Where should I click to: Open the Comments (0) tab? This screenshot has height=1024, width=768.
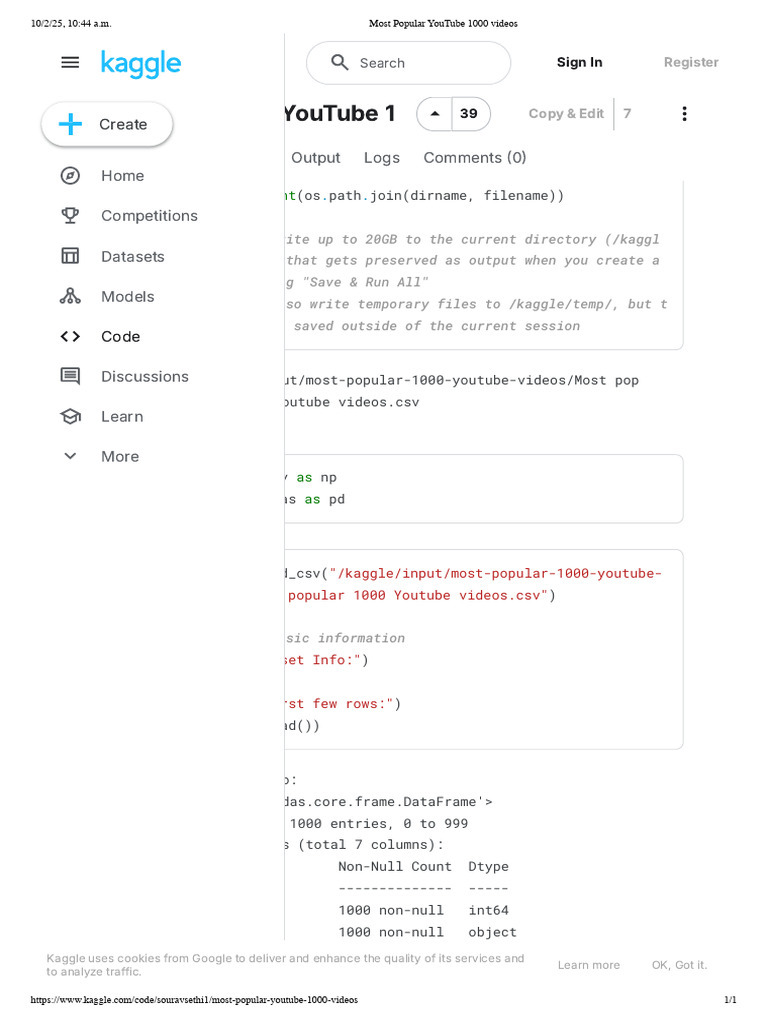click(475, 158)
